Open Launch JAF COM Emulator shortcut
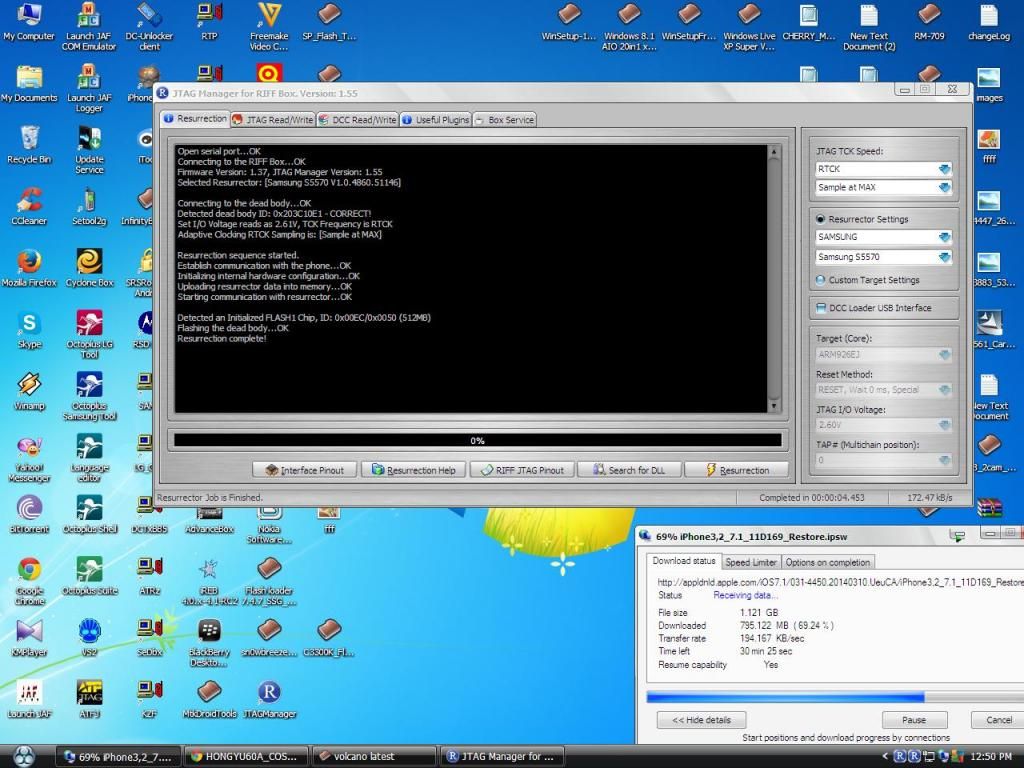Screen dimensions: 1024x768 tap(89, 26)
